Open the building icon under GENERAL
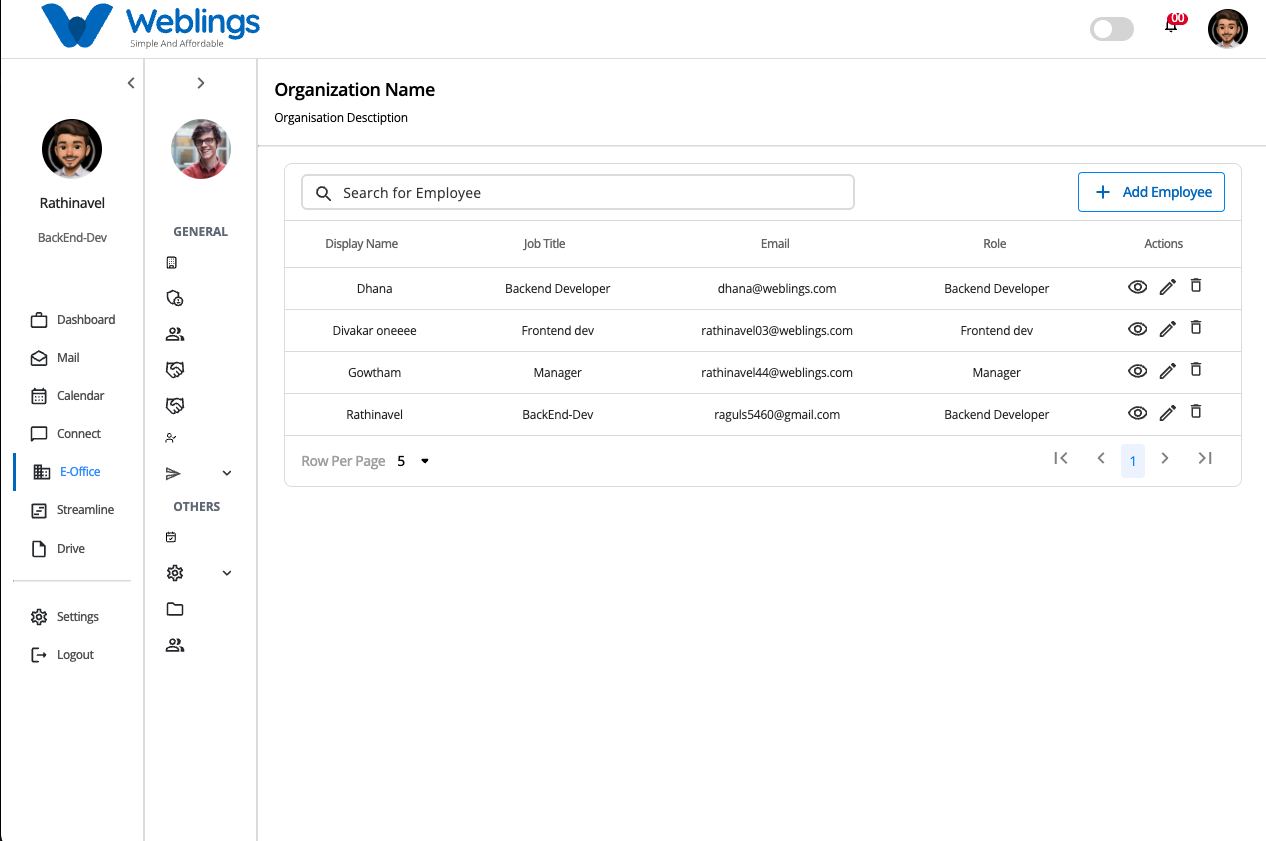1266x841 pixels. [x=171, y=263]
